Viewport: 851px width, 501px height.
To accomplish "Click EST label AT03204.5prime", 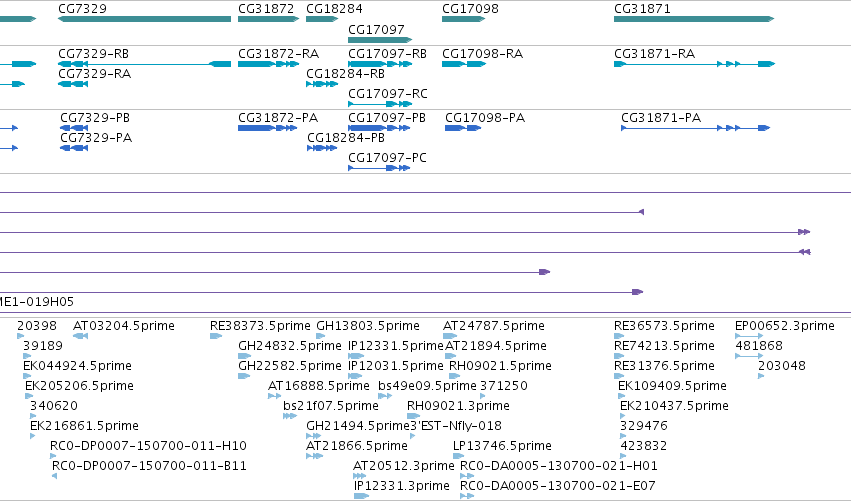I will (x=124, y=326).
